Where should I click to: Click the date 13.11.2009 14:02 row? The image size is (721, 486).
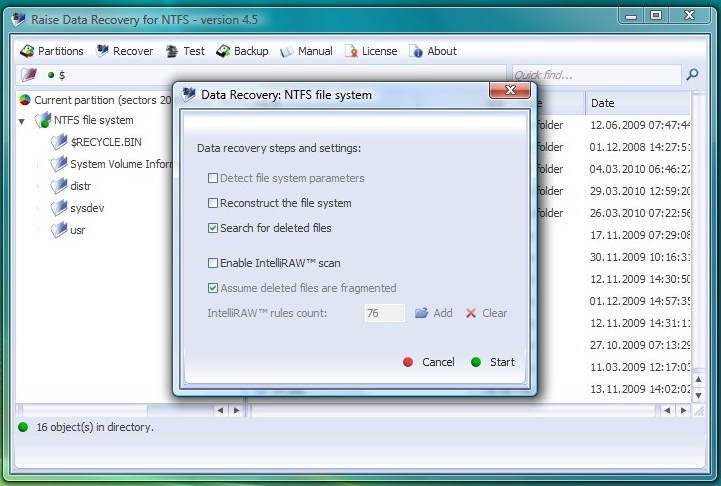640,389
